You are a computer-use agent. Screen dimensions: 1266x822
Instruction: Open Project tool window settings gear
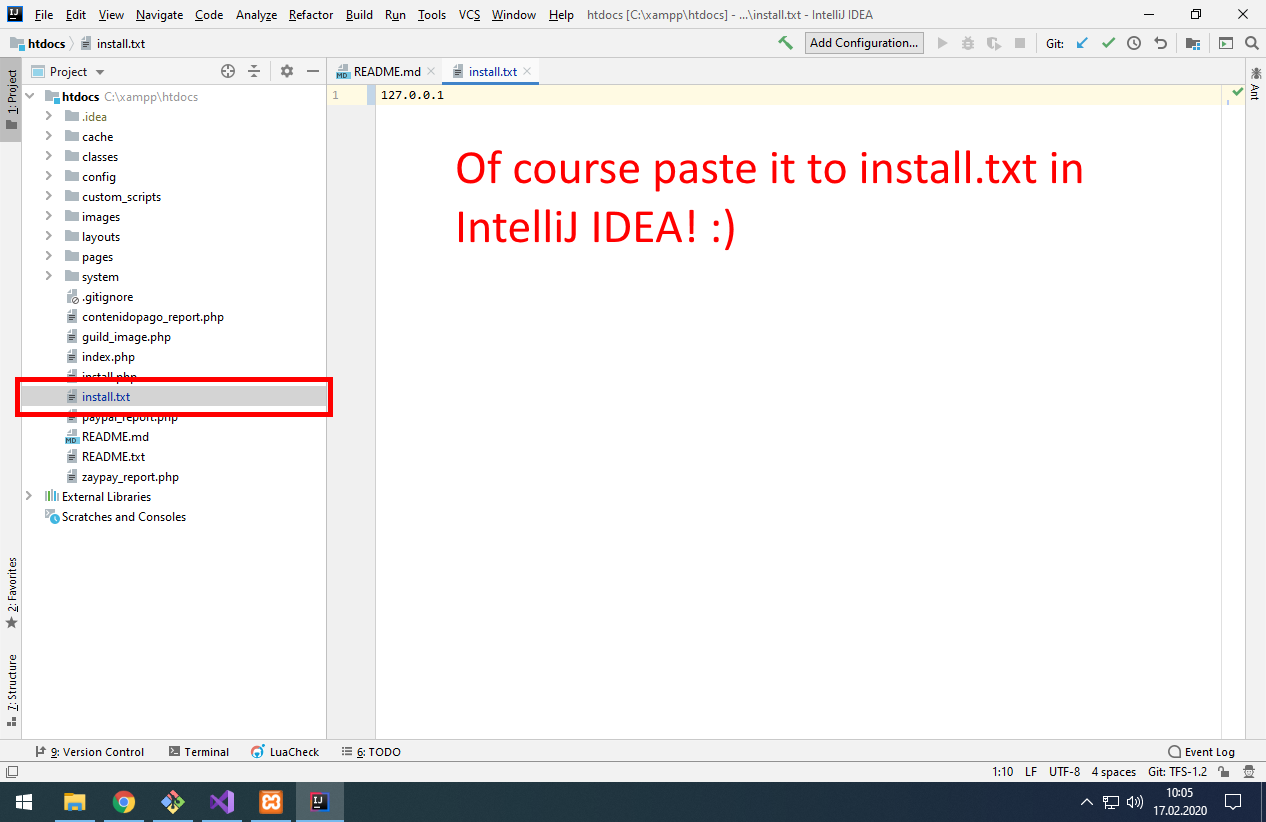tap(287, 71)
